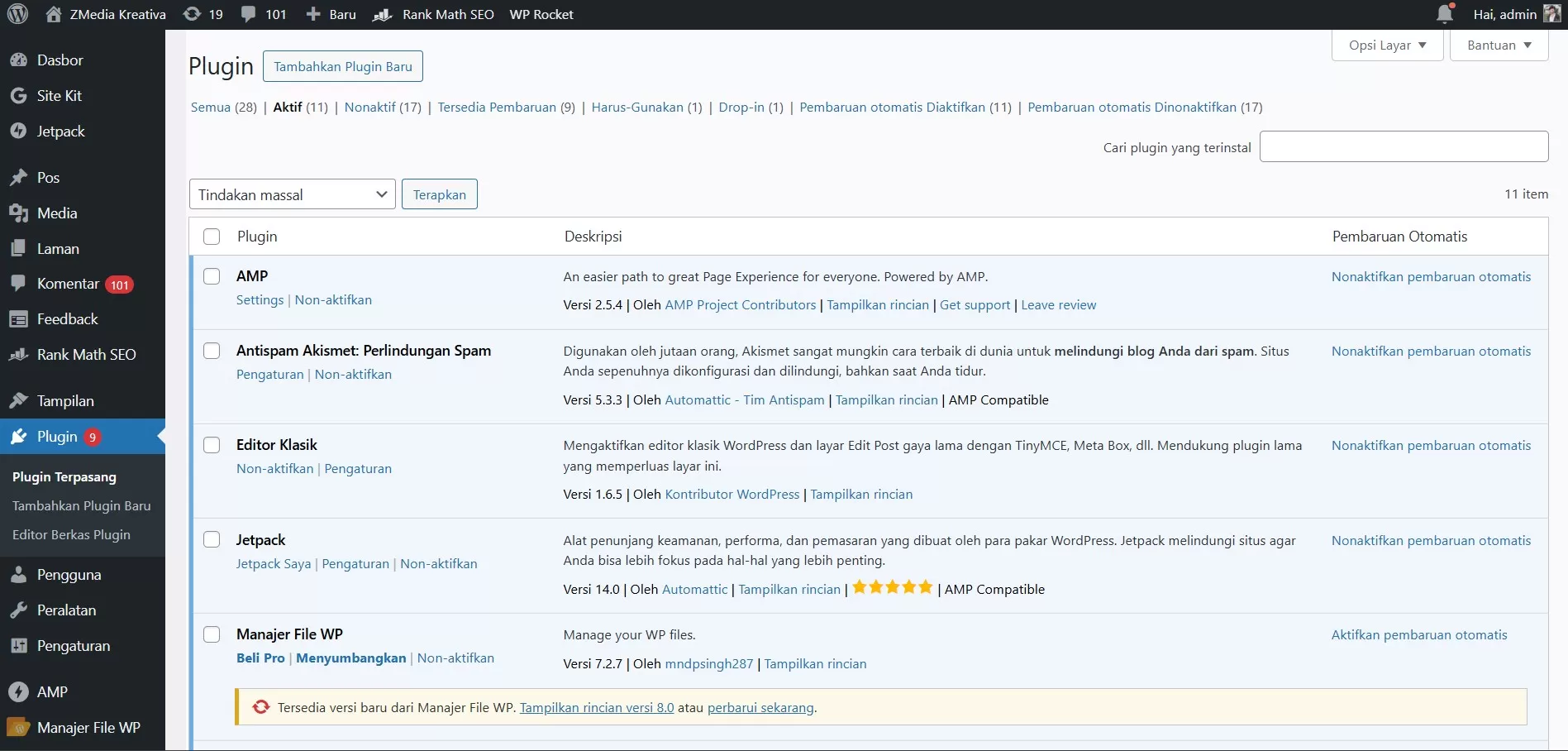Filter by Pembaruan otomatis Dinonaktifkan (17)
1568x751 pixels.
1145,108
